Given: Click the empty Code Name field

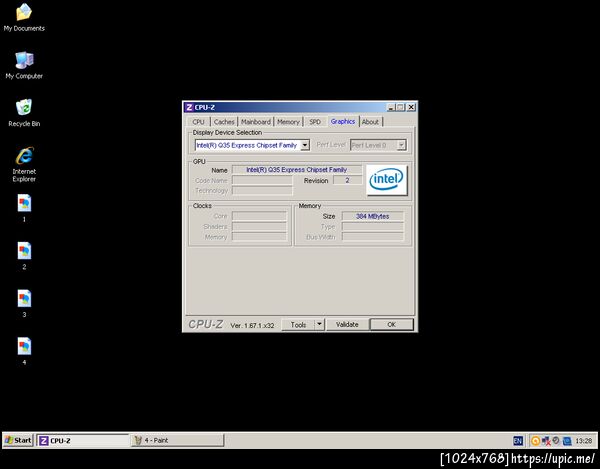Looking at the screenshot, I should point(262,180).
